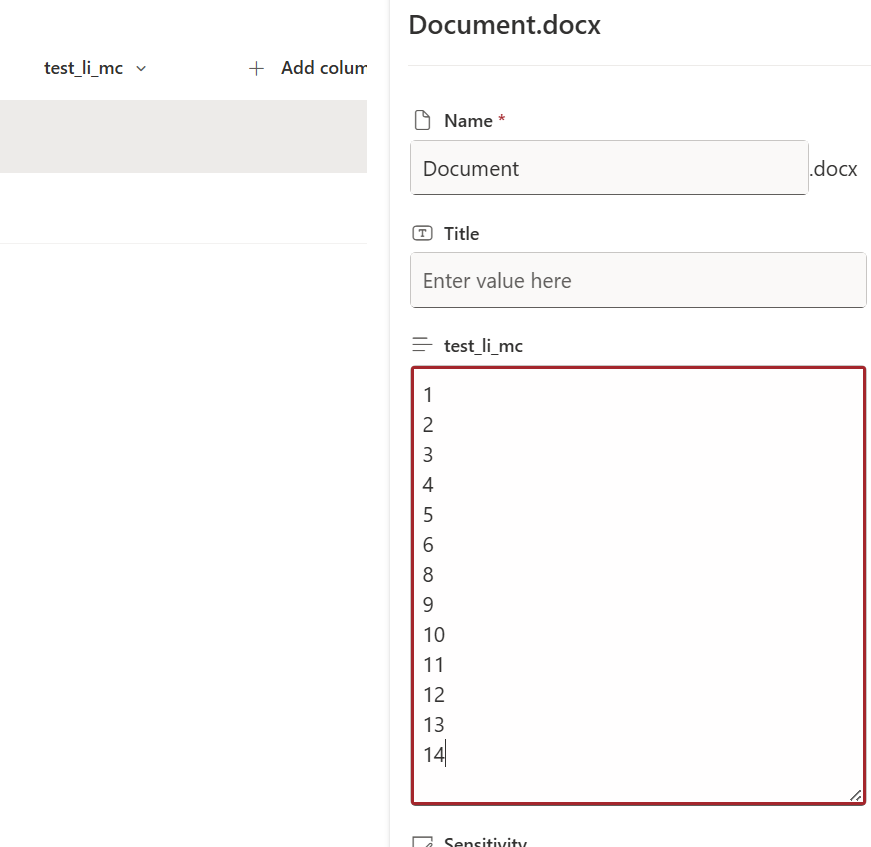Focus the Name field containing Document
Screen dimensions: 871x847
point(608,168)
